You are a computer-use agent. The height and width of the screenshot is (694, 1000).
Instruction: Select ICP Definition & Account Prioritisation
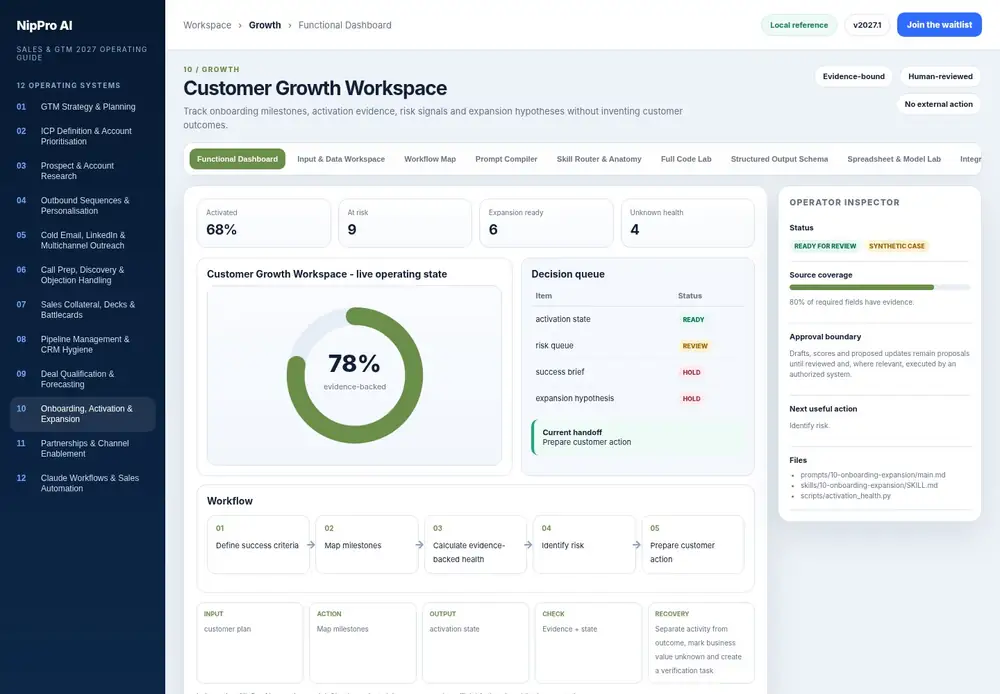[82, 136]
